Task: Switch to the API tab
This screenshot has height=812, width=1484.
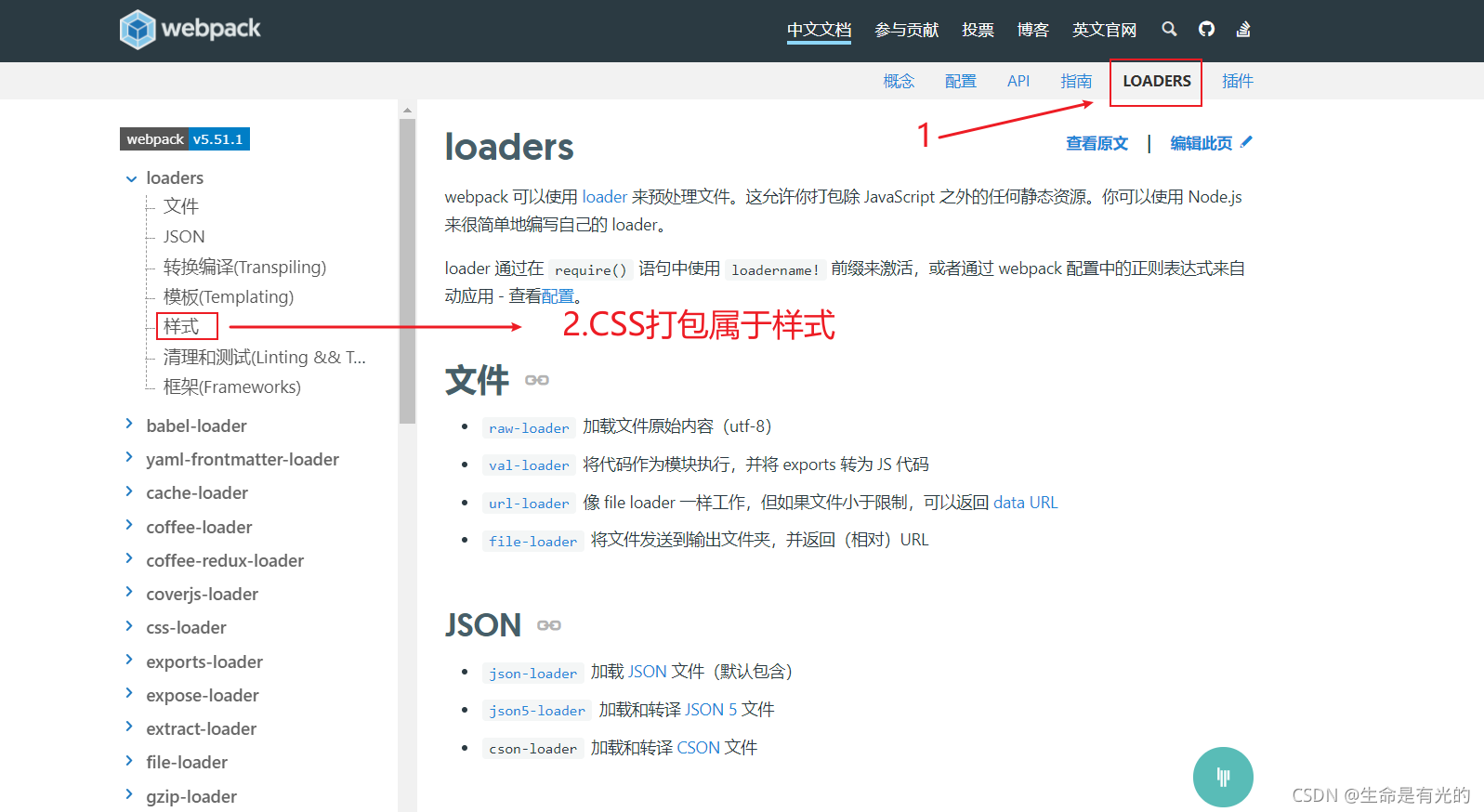Action: 1018,81
